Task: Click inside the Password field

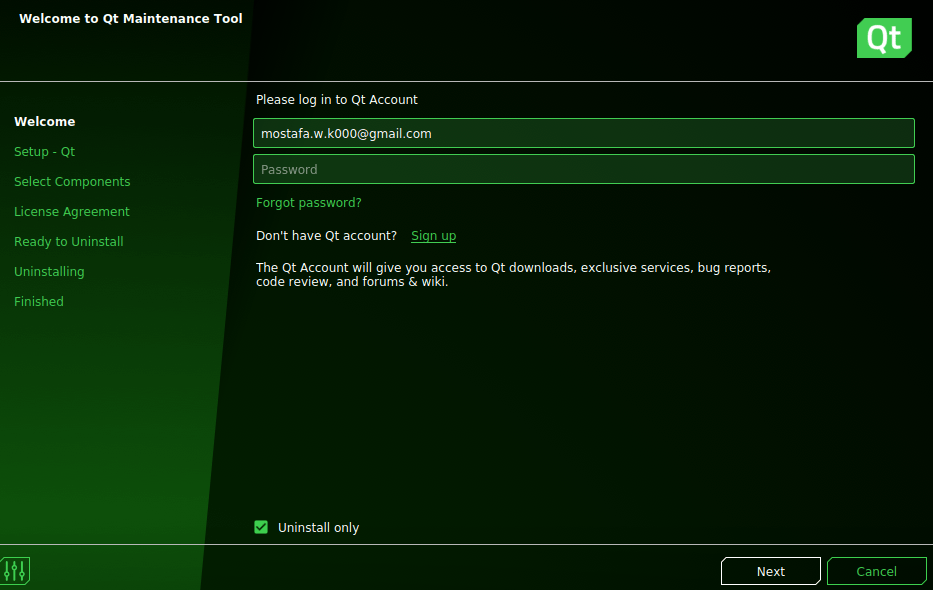Action: pyautogui.click(x=584, y=169)
